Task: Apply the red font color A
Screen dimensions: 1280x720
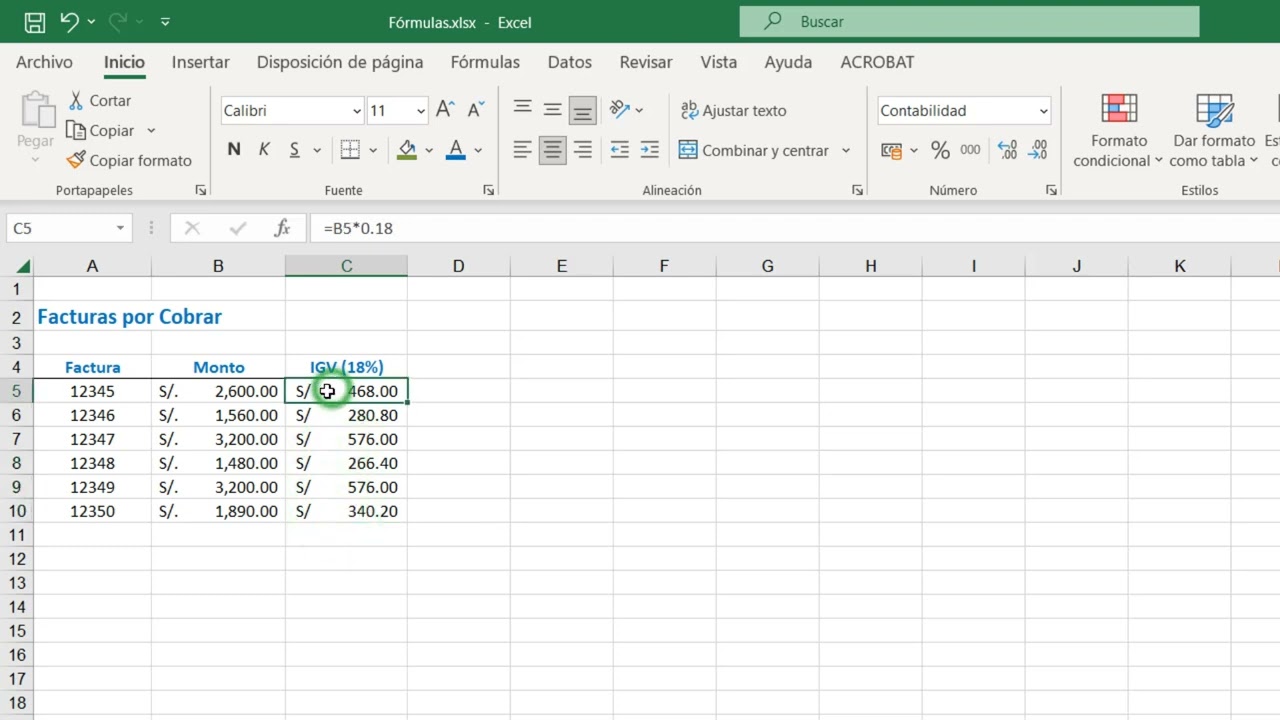Action: click(456, 150)
